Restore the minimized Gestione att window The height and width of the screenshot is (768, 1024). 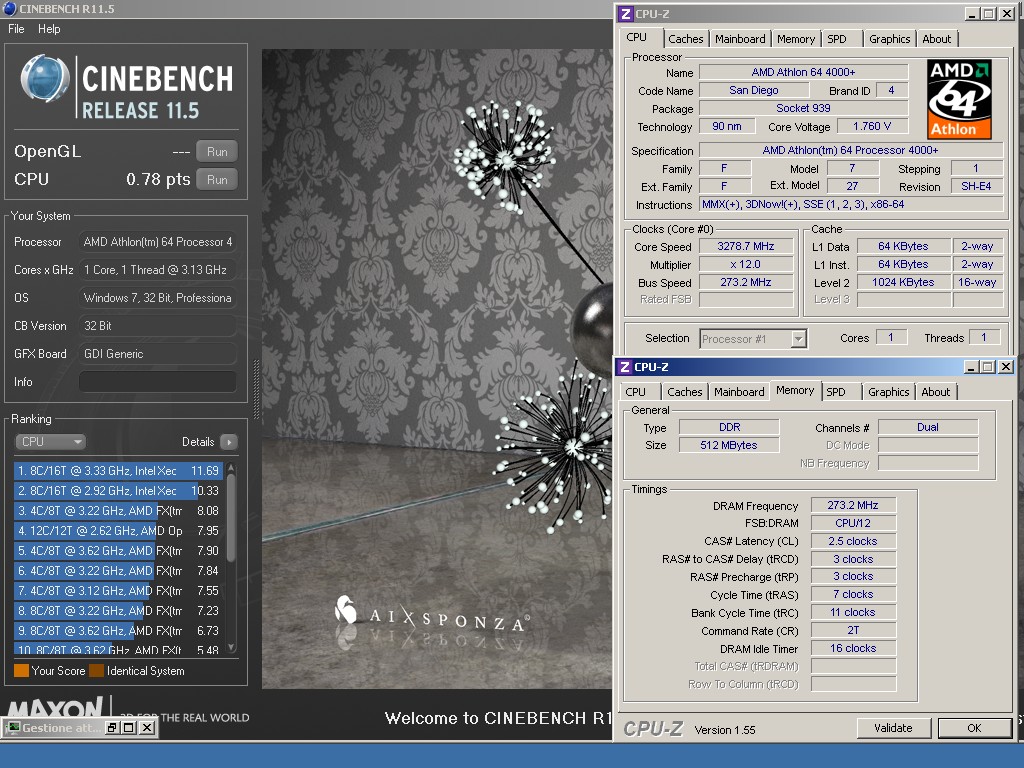(x=112, y=728)
